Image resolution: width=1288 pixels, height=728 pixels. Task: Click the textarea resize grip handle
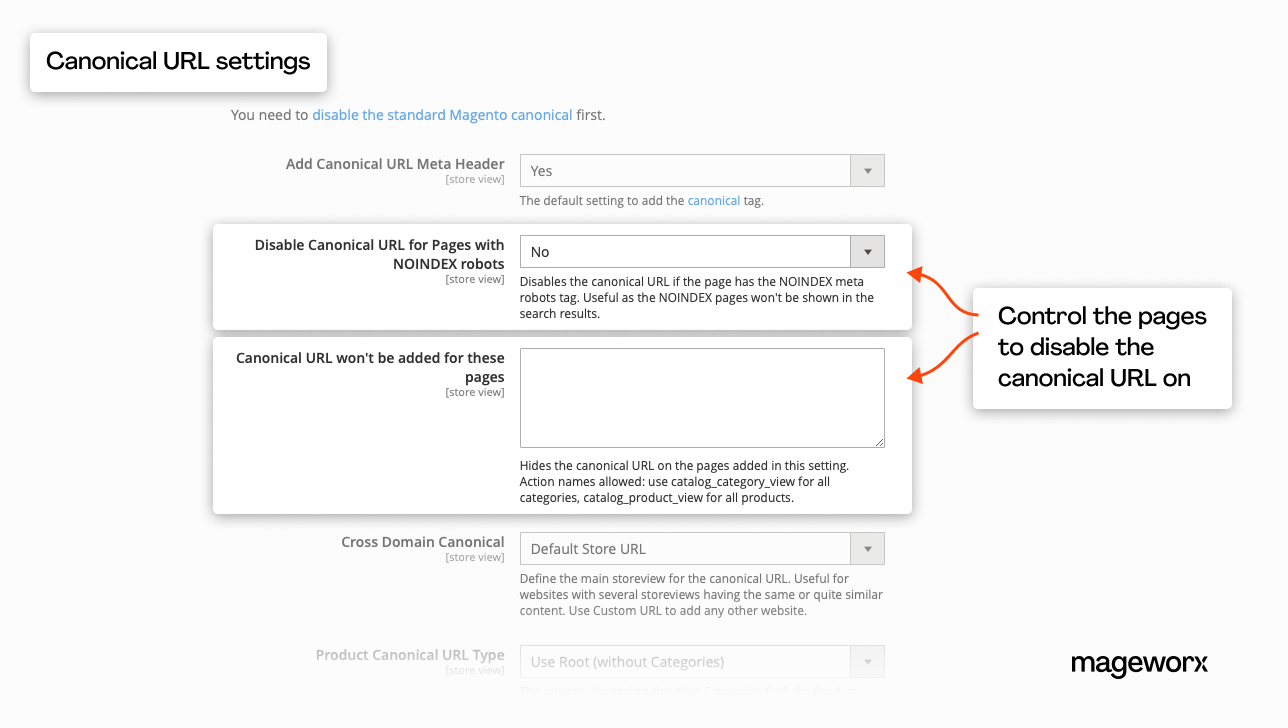pyautogui.click(x=879, y=443)
